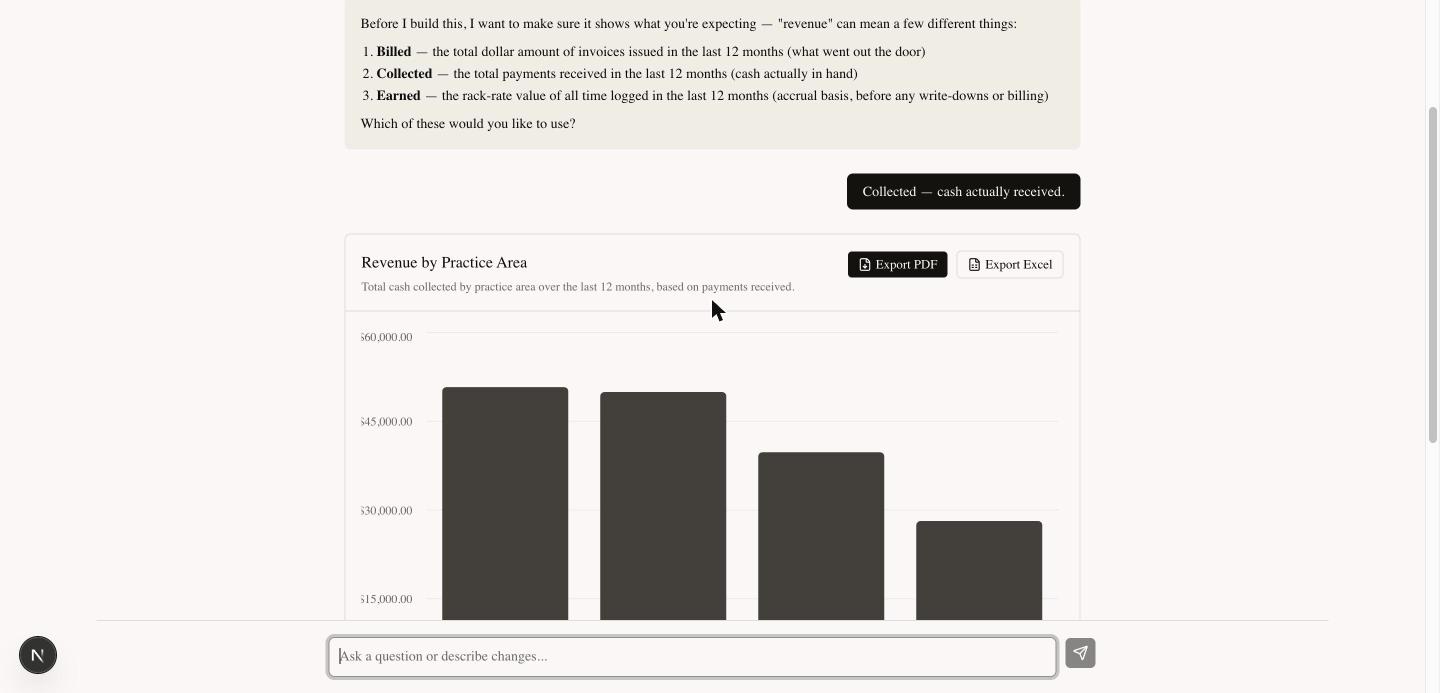Select the third chart bar
The width and height of the screenshot is (1440, 693).
click(x=821, y=536)
